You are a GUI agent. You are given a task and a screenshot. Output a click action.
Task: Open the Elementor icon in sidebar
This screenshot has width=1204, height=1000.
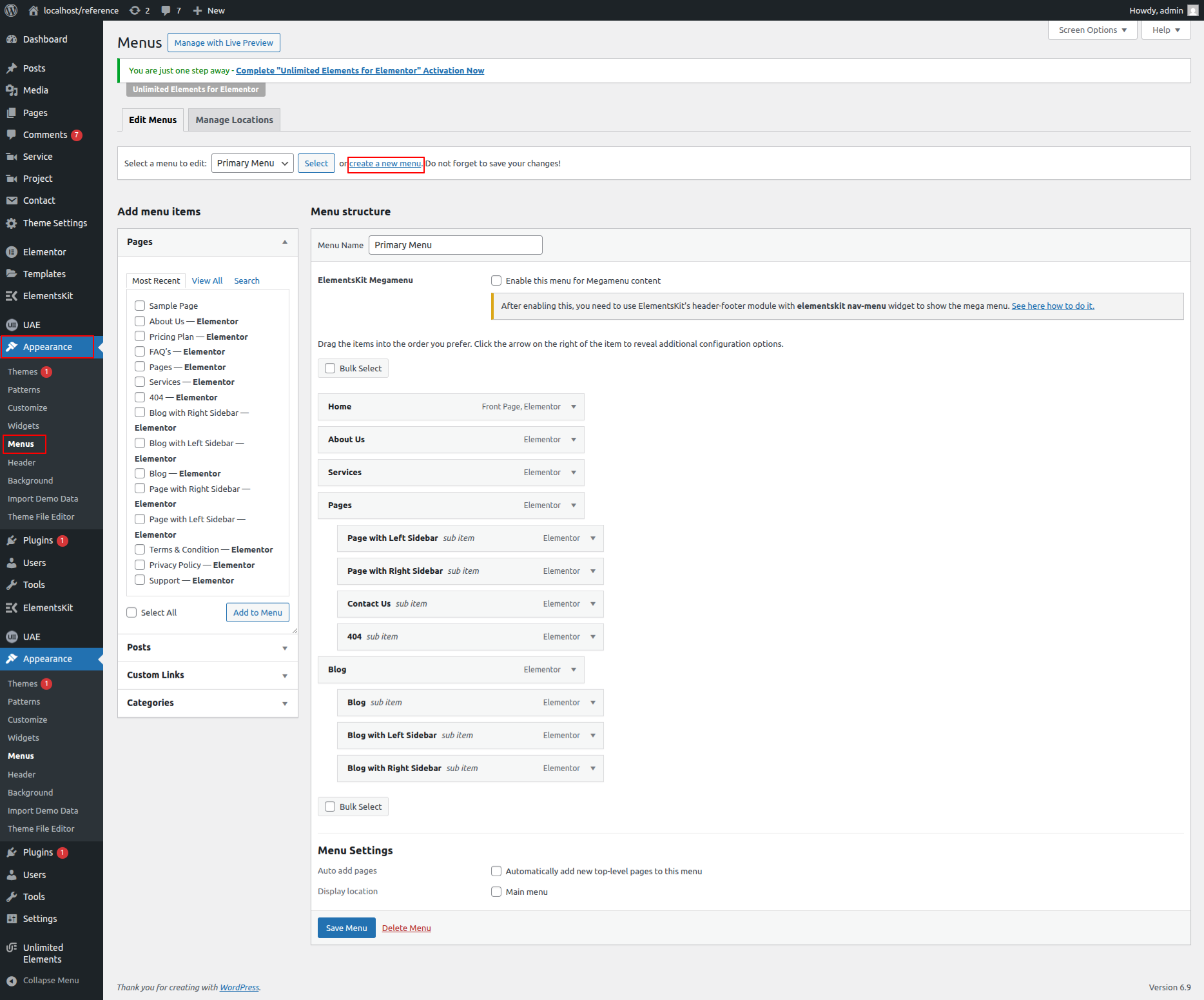click(12, 252)
